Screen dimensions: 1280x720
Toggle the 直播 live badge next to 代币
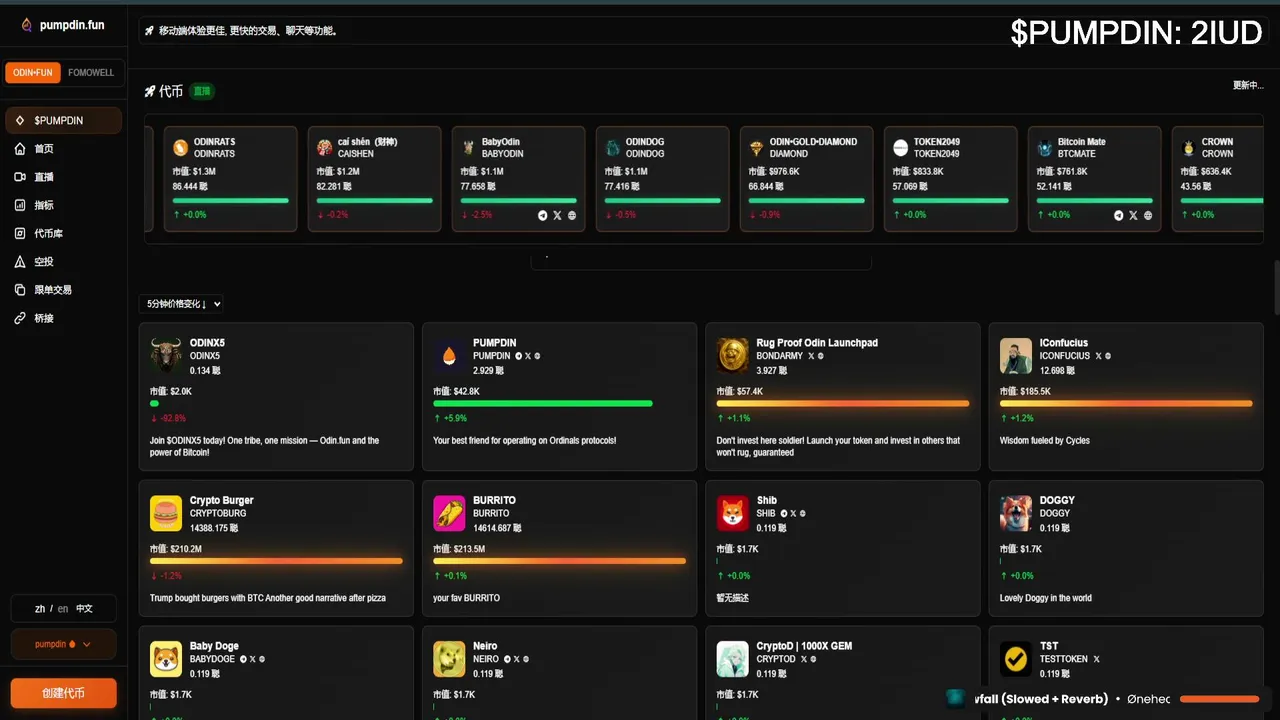[x=202, y=91]
